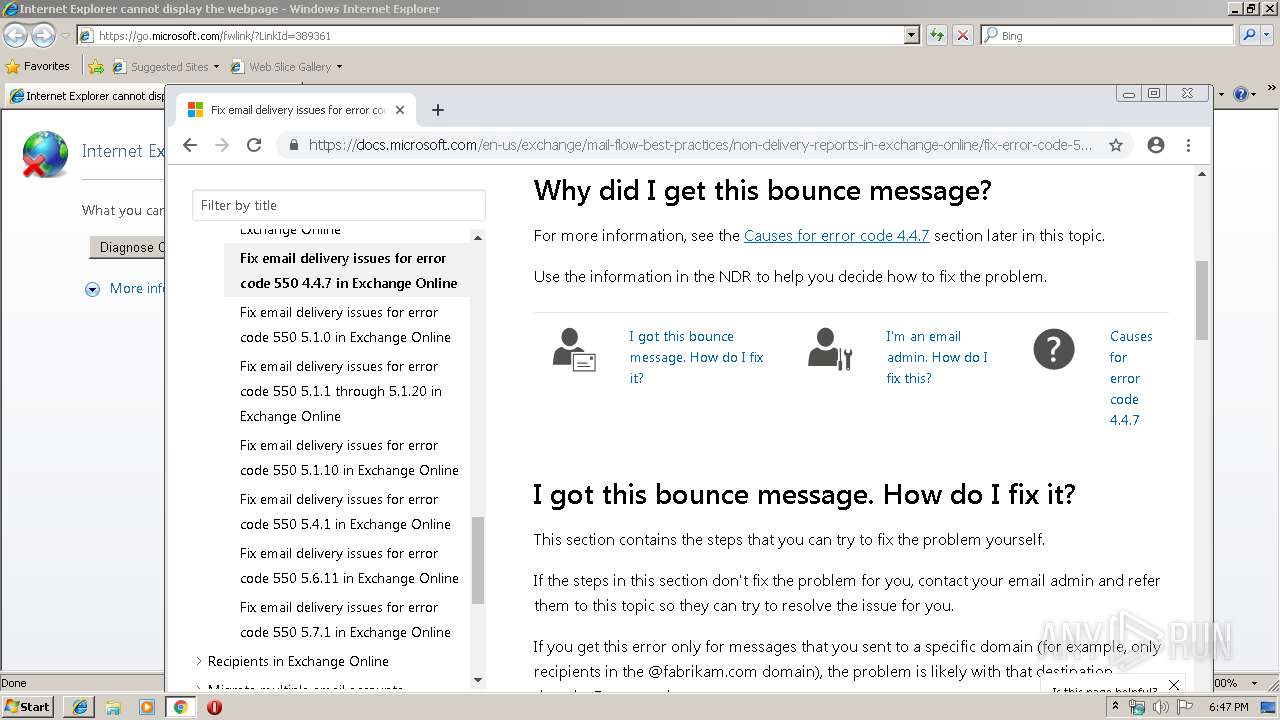Click the Chrome URL address bar
This screenshot has width=1280, height=720.
pyautogui.click(x=700, y=145)
